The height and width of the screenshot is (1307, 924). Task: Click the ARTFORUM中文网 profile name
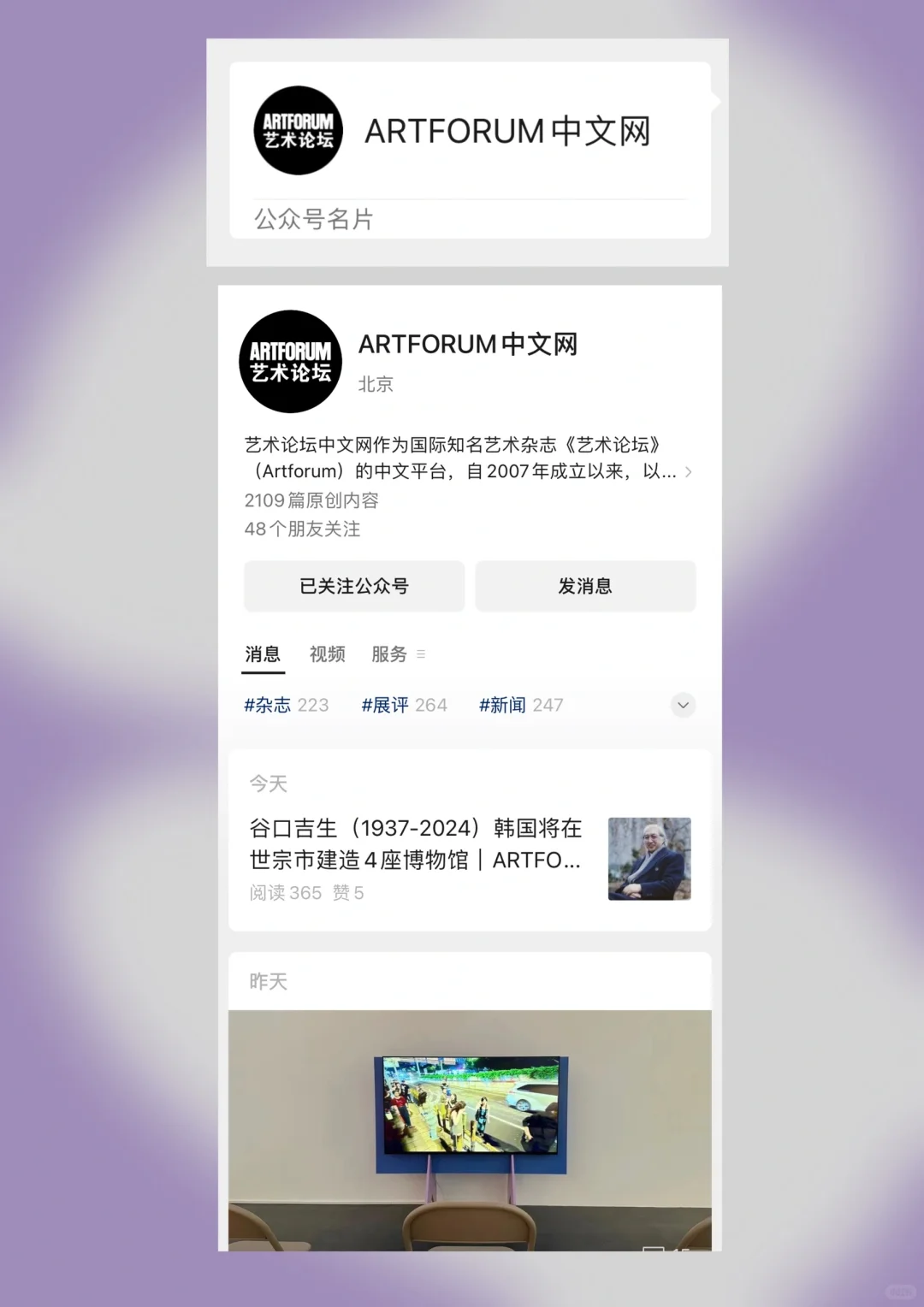(x=468, y=344)
